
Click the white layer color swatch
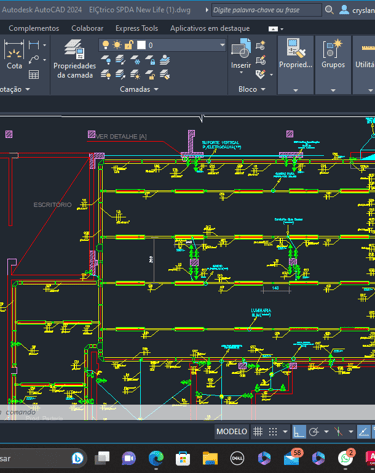[x=141, y=45]
